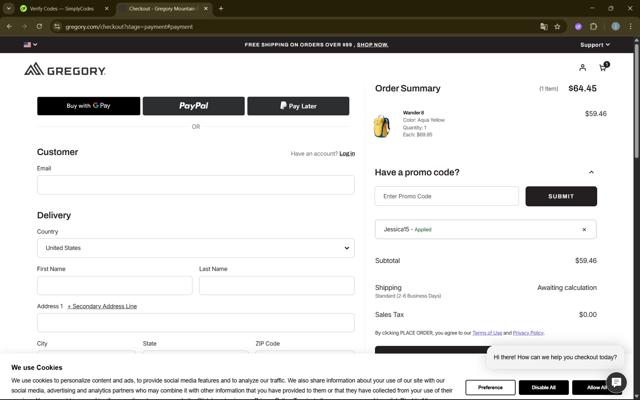Open a new browser tab
The height and width of the screenshot is (400, 640).
(221, 8)
